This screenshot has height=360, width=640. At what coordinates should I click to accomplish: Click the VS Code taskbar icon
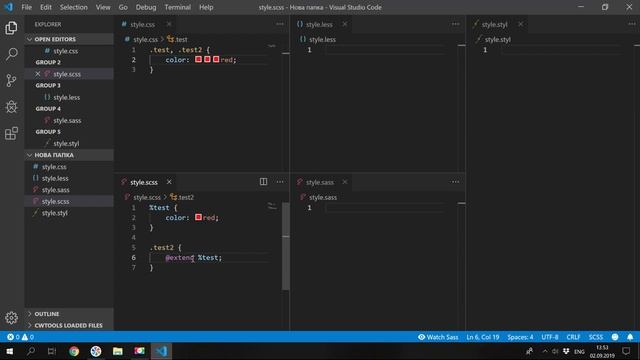click(162, 351)
